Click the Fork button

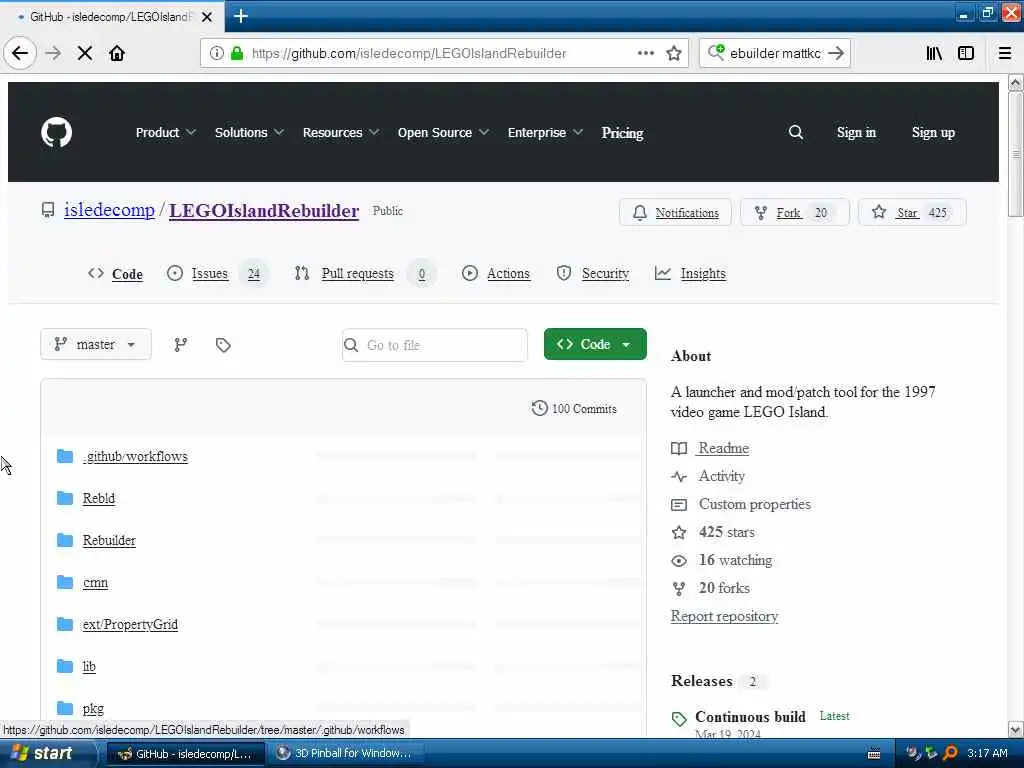pyautogui.click(x=794, y=212)
